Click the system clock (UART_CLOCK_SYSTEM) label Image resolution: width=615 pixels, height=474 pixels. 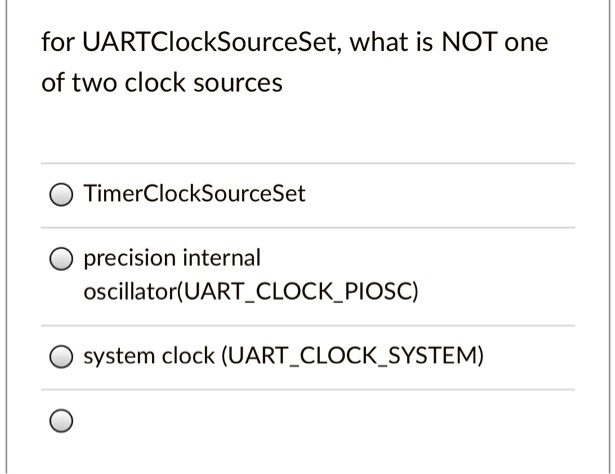pyautogui.click(x=284, y=356)
